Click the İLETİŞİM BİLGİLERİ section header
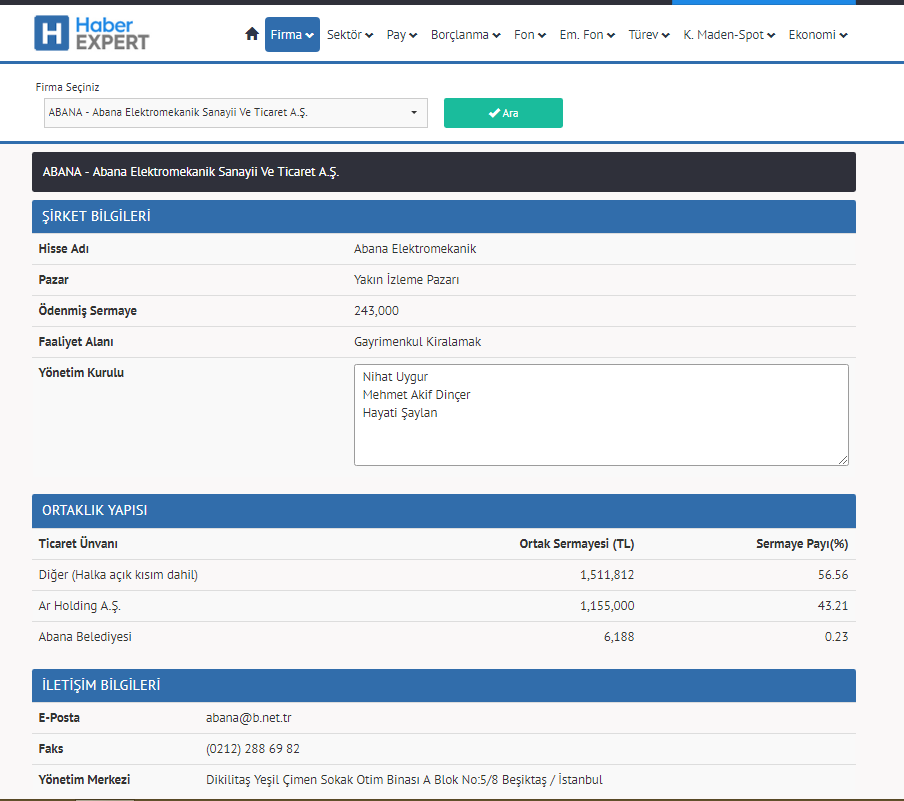 [x=444, y=685]
